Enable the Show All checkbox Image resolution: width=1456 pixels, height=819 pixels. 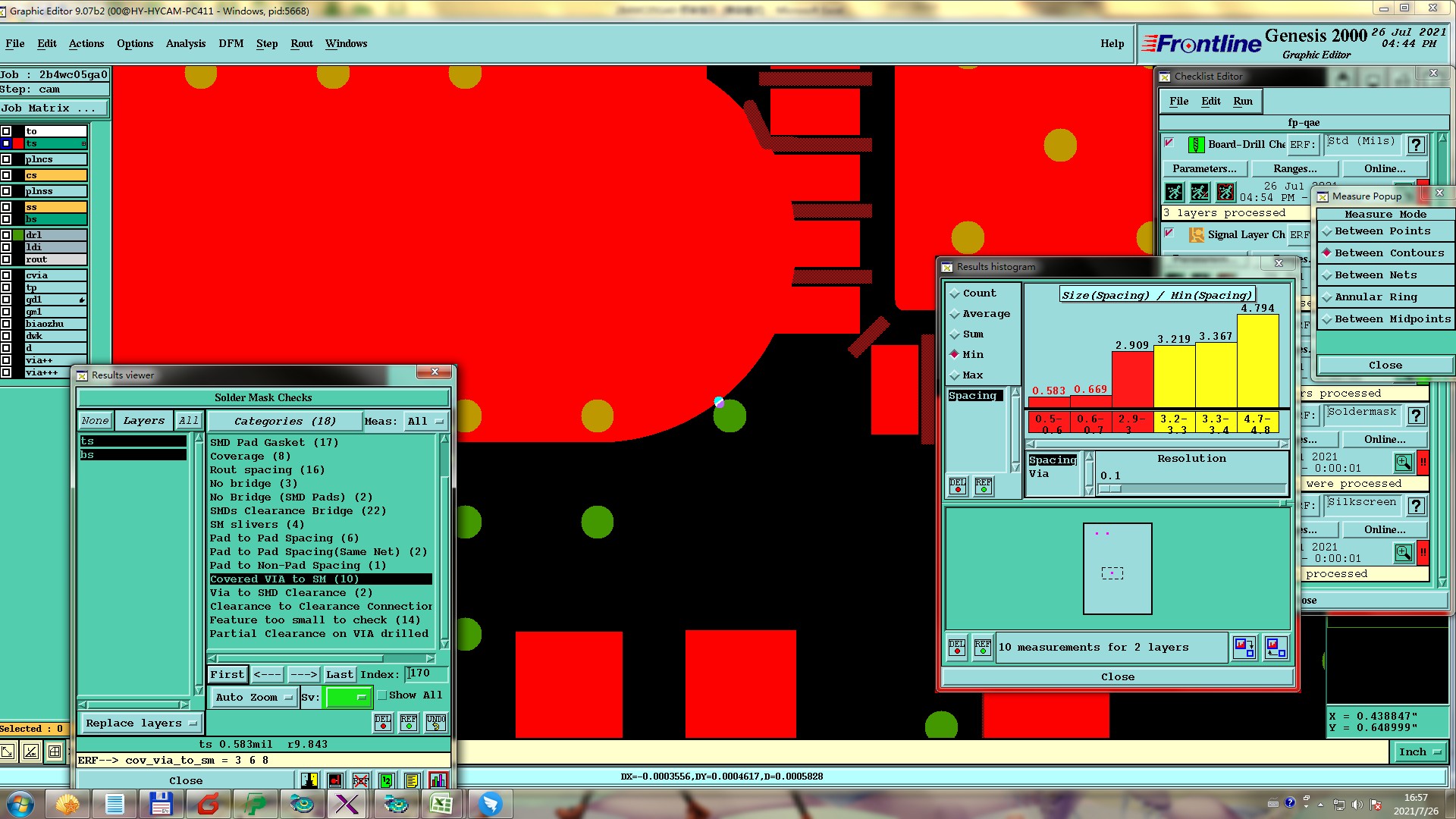(x=382, y=695)
